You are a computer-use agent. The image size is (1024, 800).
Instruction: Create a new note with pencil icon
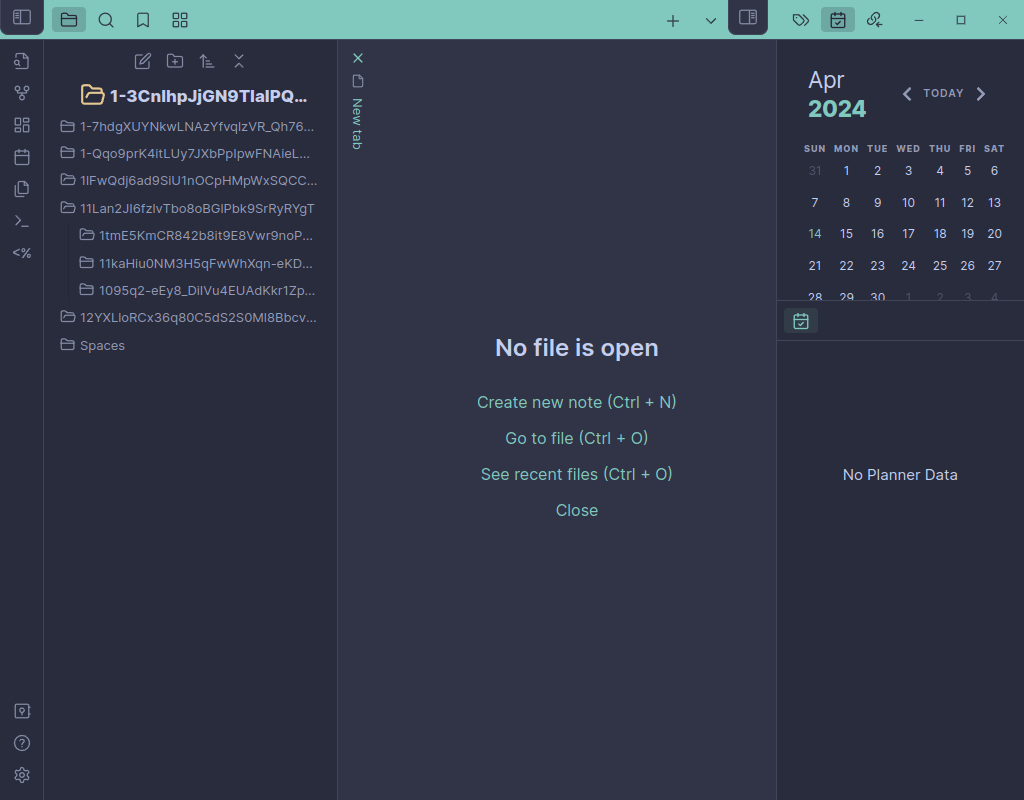(142, 61)
